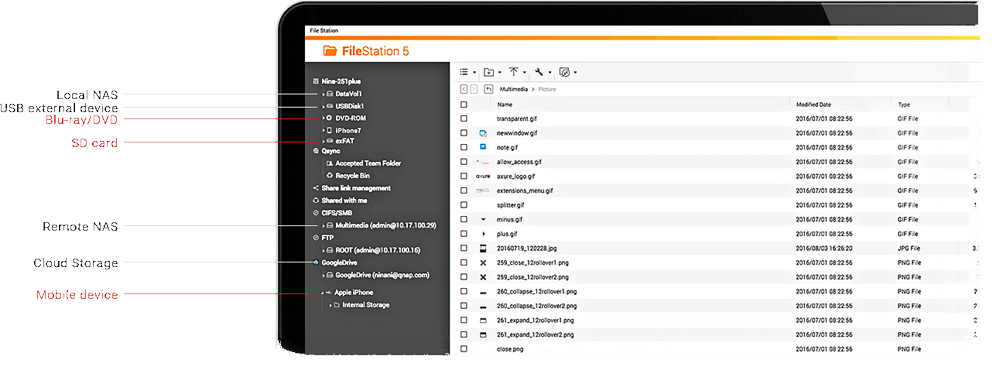
Task: Click the create new folder icon
Action: [x=489, y=72]
